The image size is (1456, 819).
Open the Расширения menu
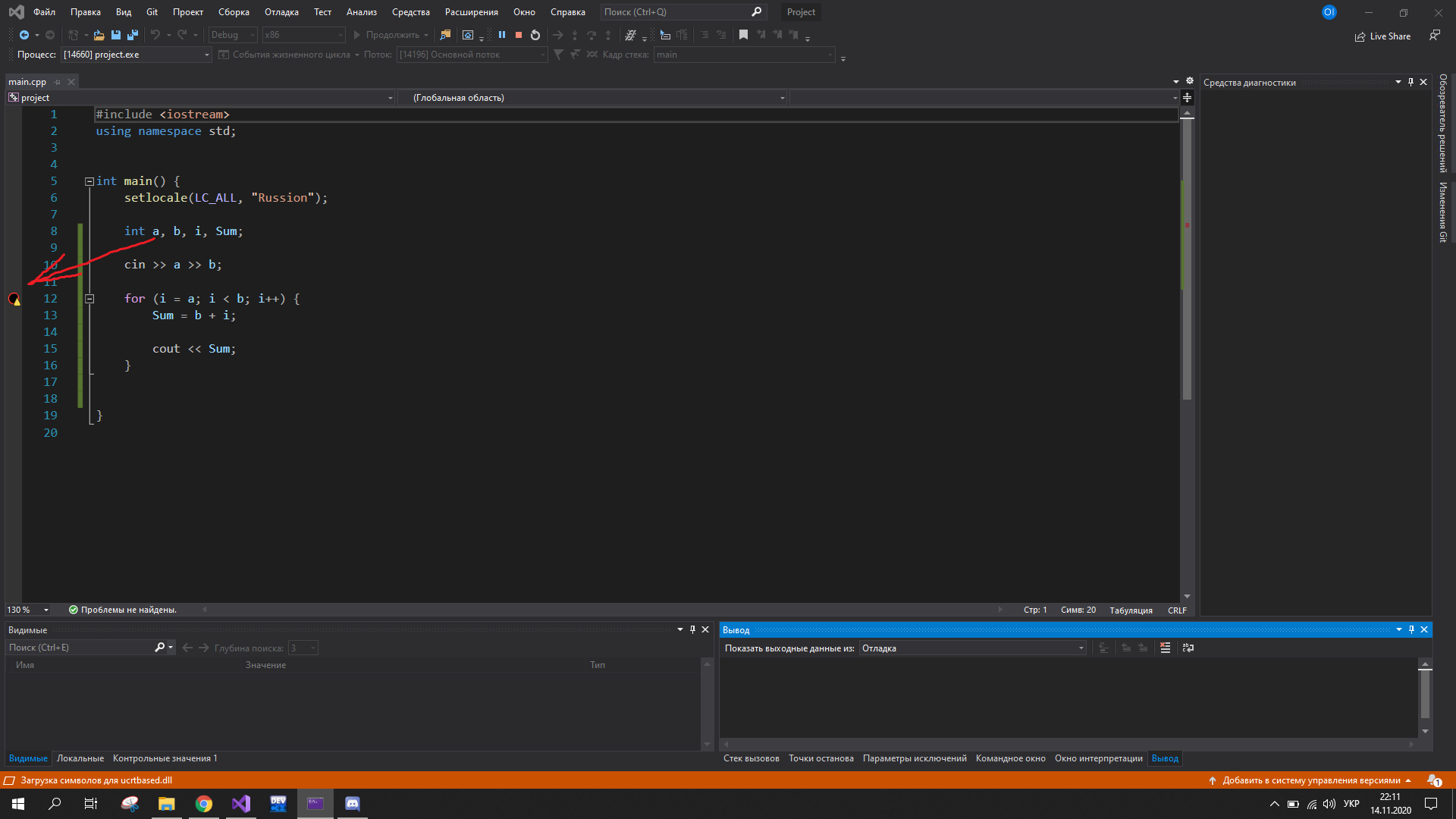[x=472, y=12]
